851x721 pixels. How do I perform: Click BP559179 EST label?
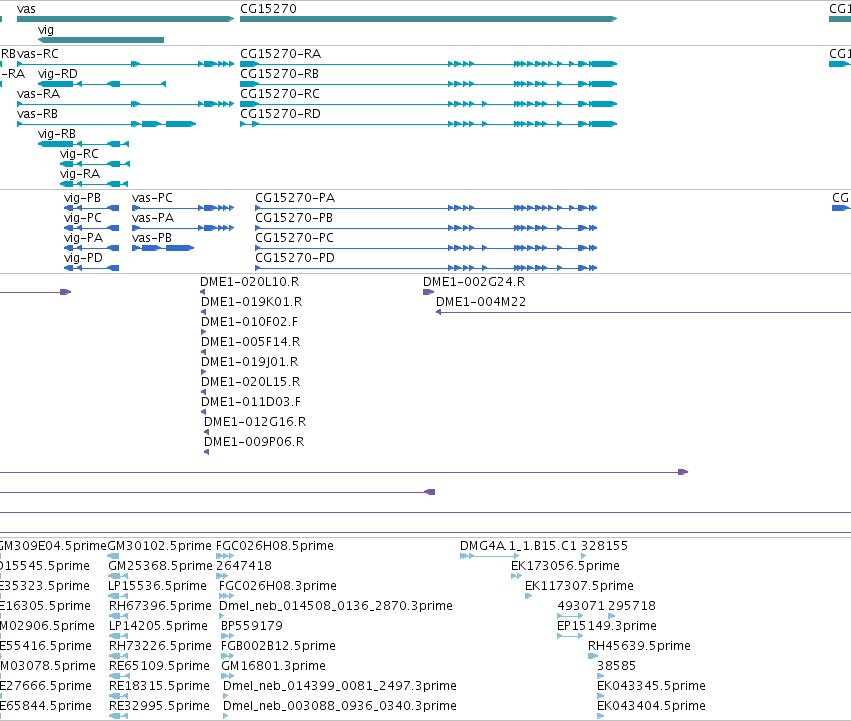click(x=252, y=627)
